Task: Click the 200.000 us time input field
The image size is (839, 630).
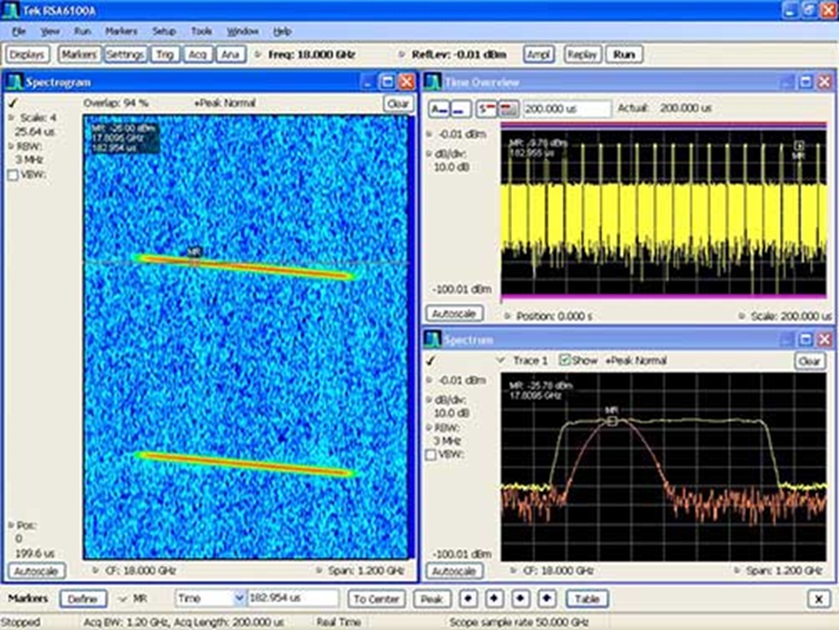Action: click(x=567, y=109)
